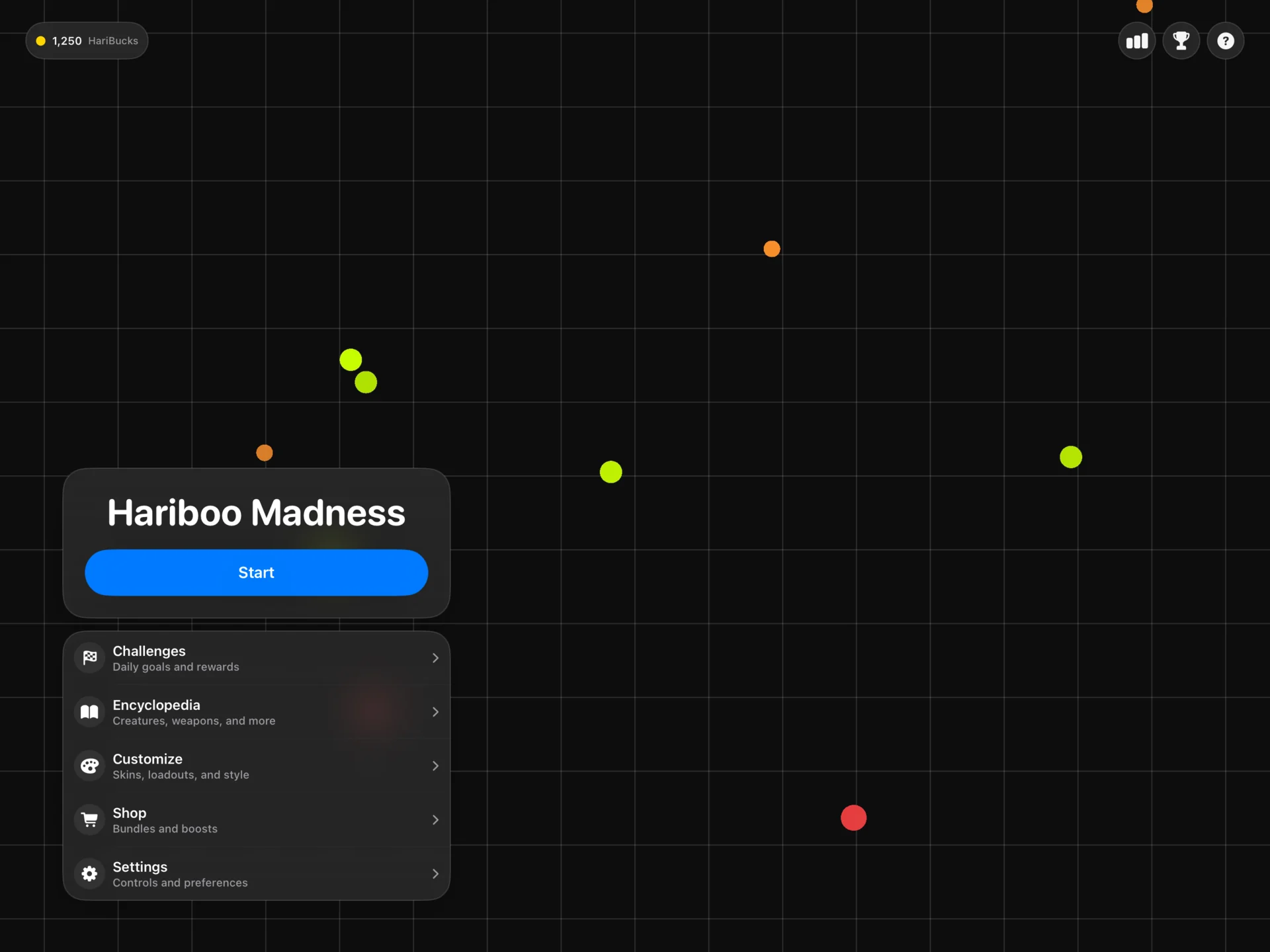Open the Challenges menu entry
Viewport: 1270px width, 952px height.
pos(256,658)
